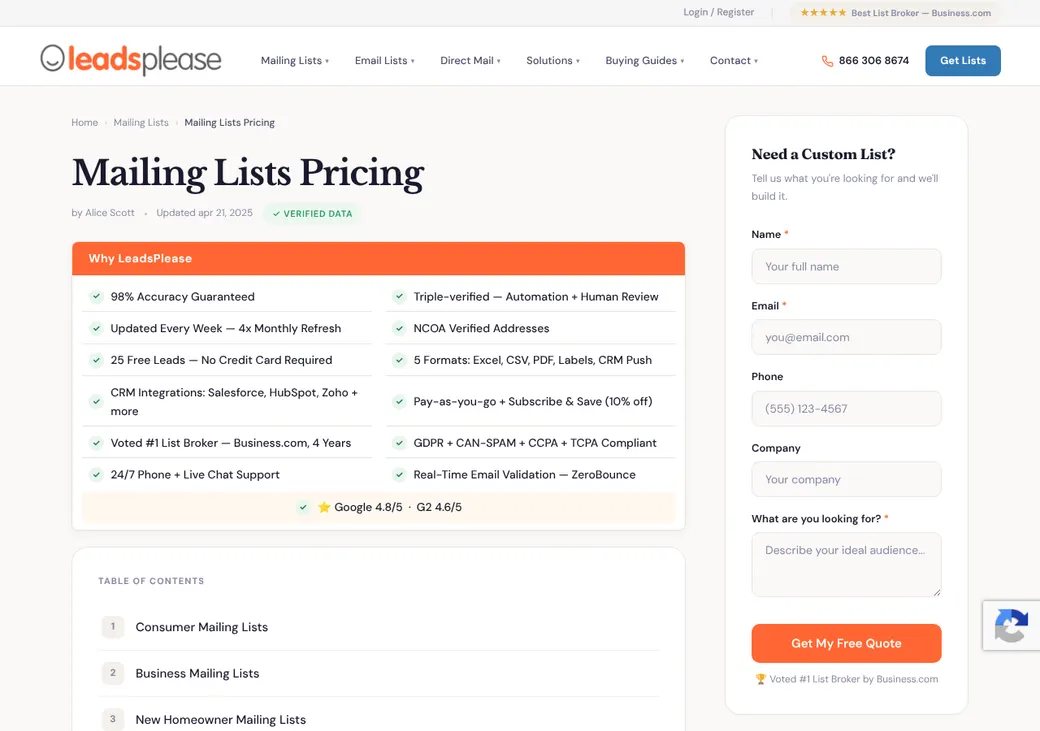Click checkmark icon next to Updated Every Week

click(x=97, y=328)
